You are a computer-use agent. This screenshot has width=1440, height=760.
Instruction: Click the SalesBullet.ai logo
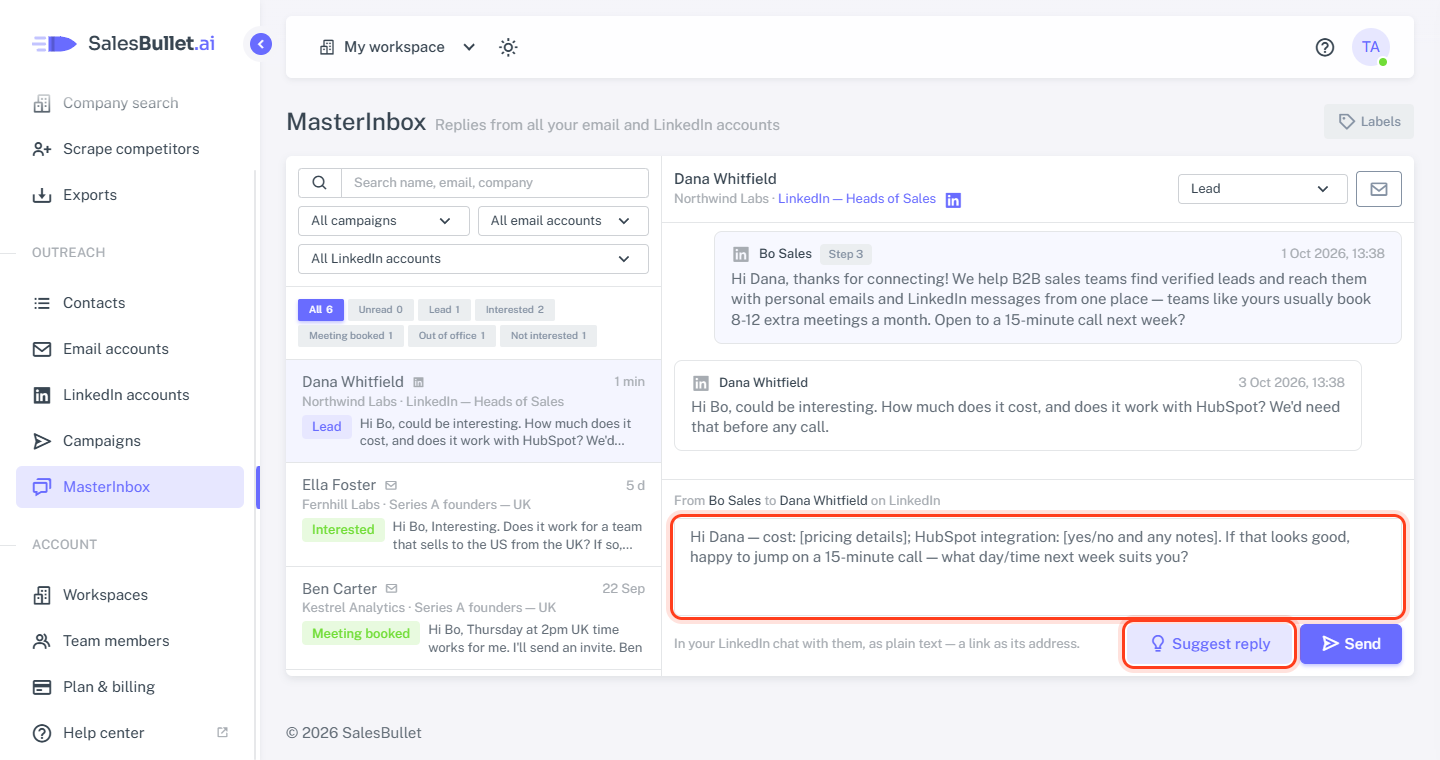point(123,43)
